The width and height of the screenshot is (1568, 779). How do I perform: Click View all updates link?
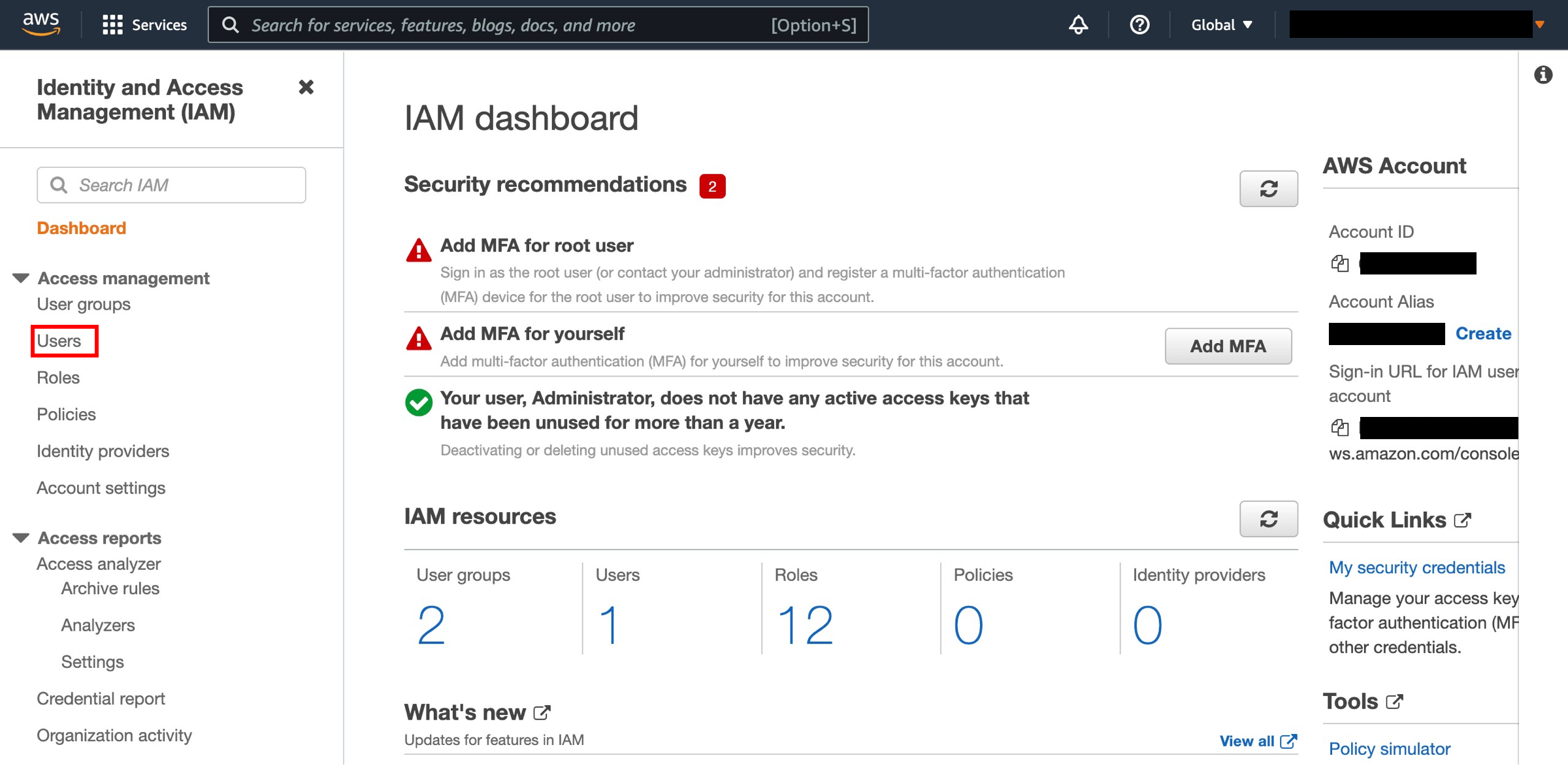[1258, 741]
